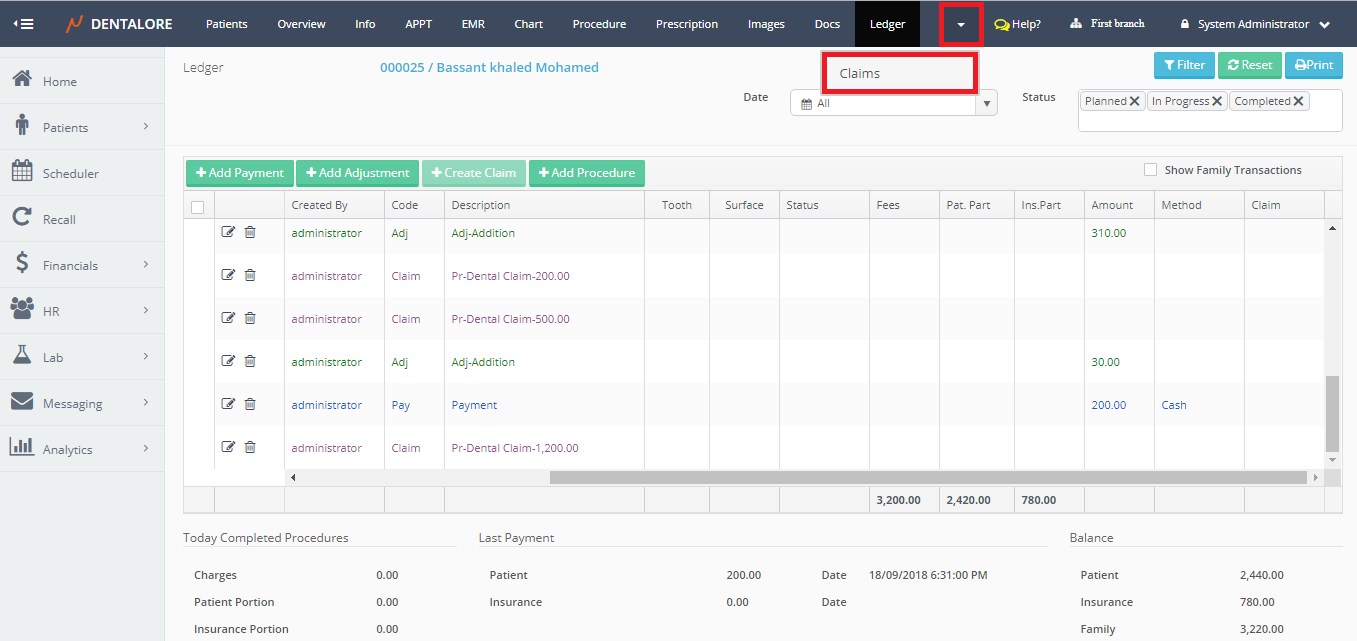1357x641 pixels.
Task: Delete the Pr-Dental Claim-500.00 row
Action: click(250, 319)
